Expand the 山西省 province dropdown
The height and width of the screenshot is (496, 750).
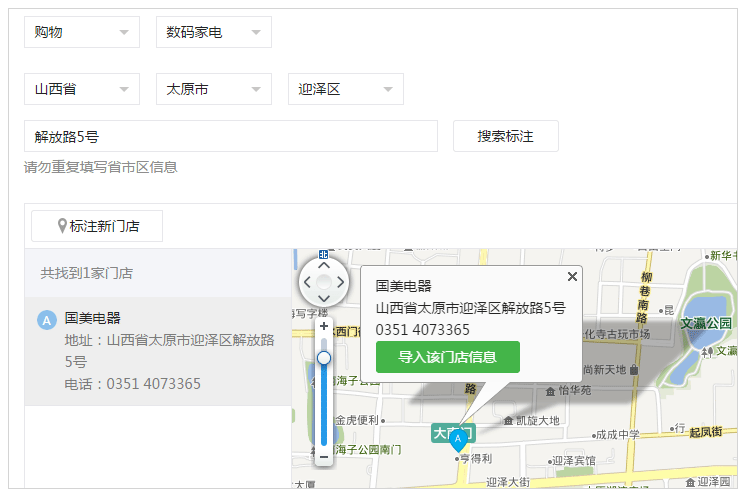pos(82,89)
